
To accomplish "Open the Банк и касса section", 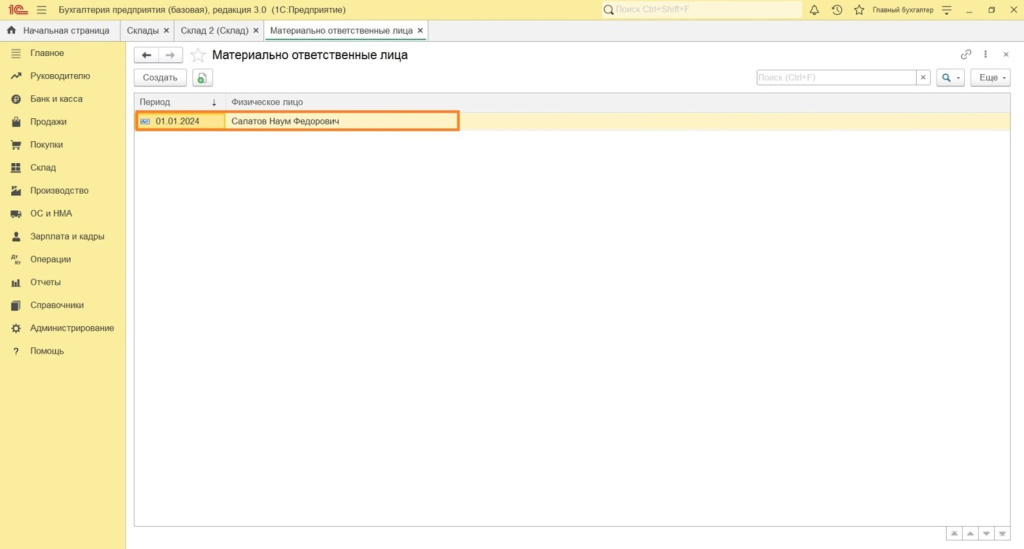I will click(x=56, y=99).
